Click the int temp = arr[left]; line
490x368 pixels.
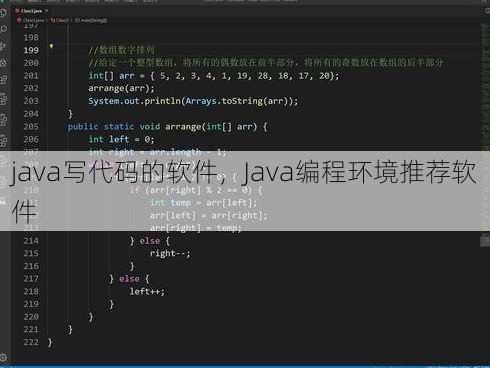[203, 203]
